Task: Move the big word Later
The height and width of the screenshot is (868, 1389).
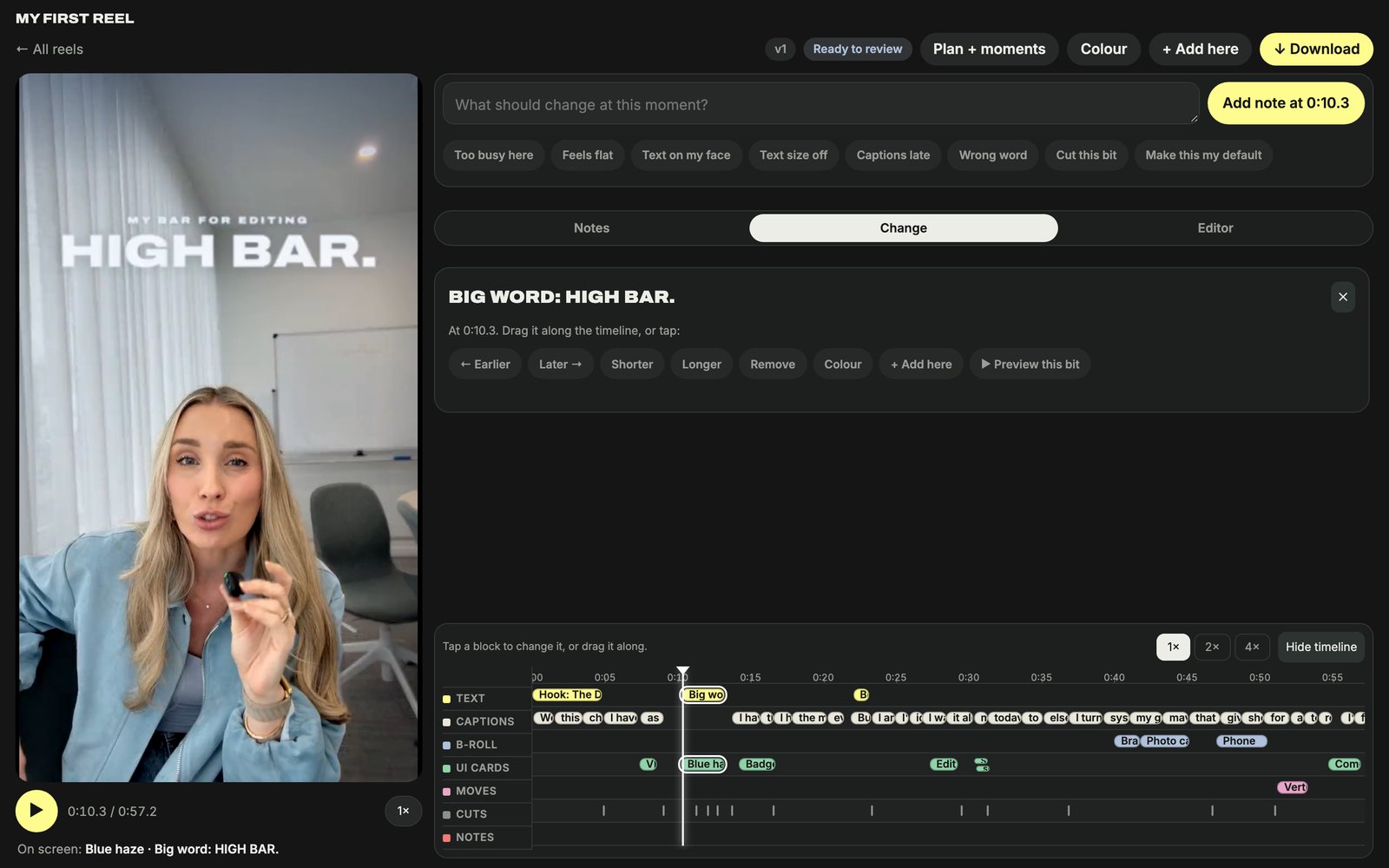Action: 561,365
